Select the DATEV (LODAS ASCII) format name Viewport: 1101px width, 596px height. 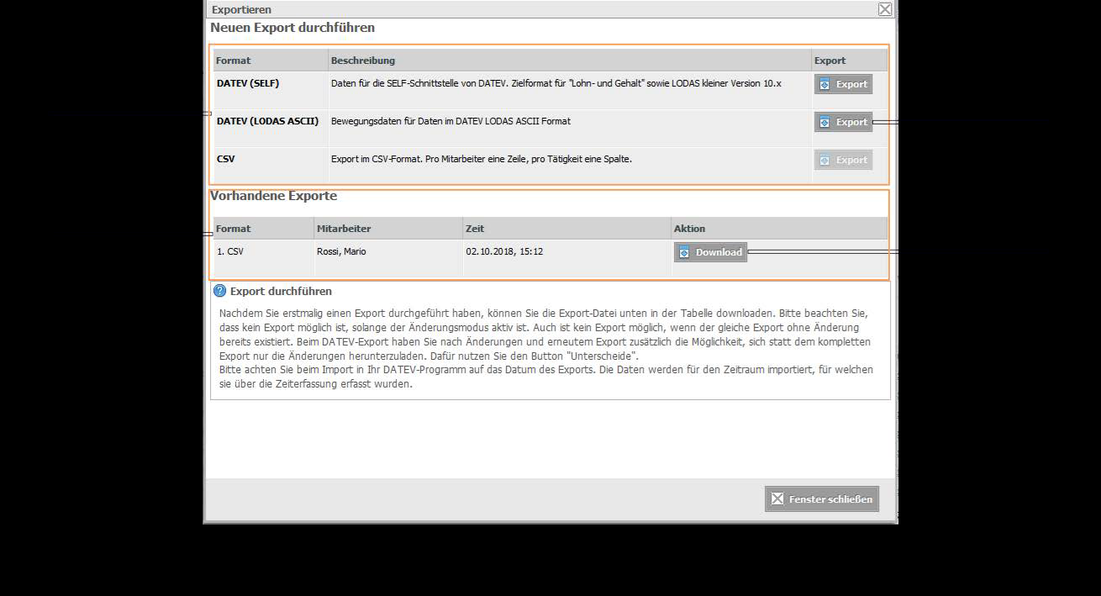(268, 121)
